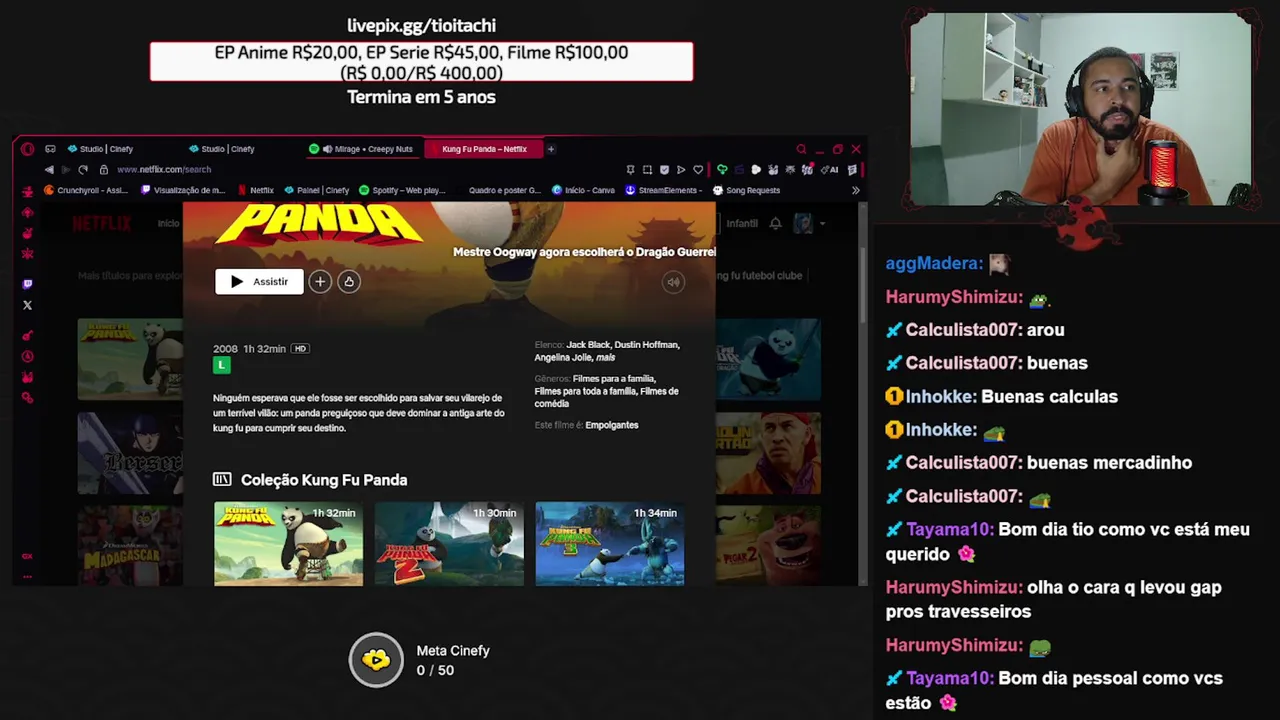This screenshot has height=720, width=1280.
Task: Open Madagascar thumbnail in search results
Action: (130, 546)
